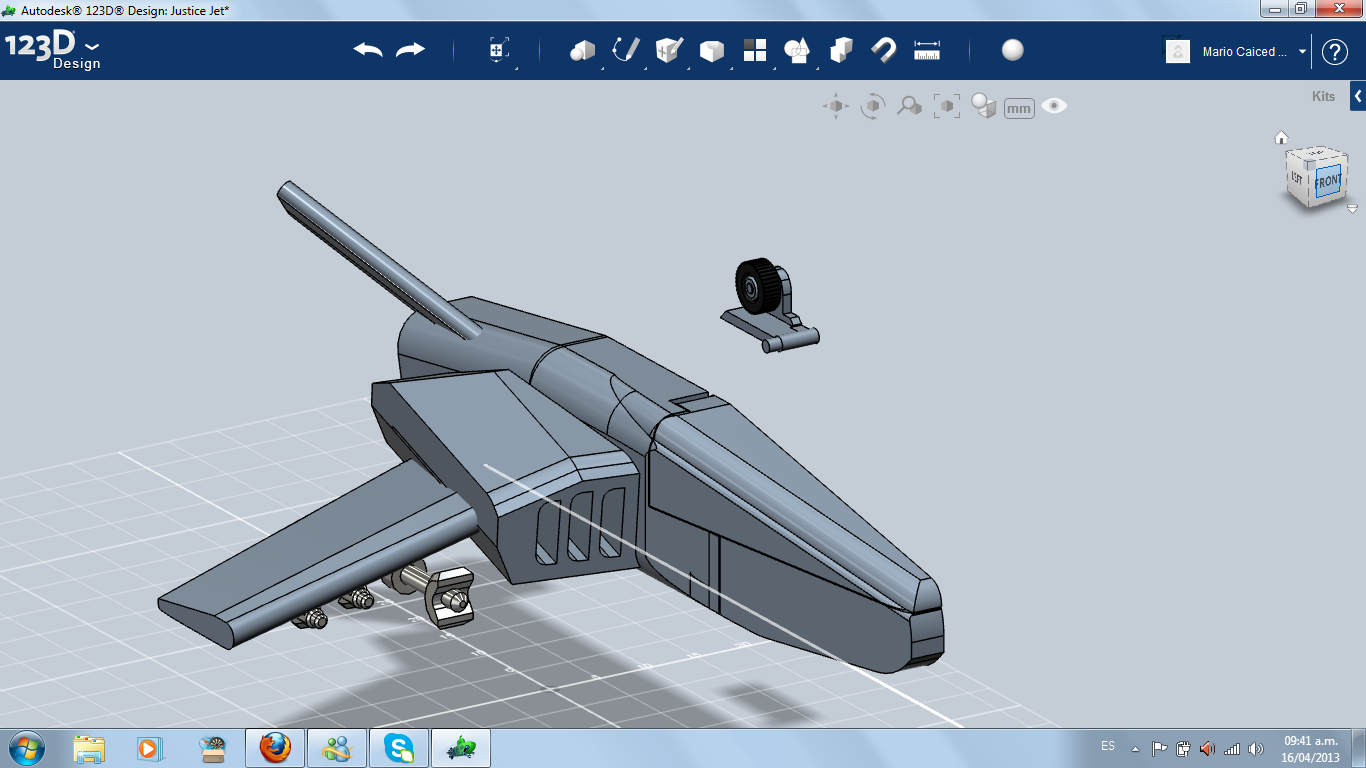Image resolution: width=1366 pixels, height=768 pixels.
Task: Select the Zoom magnifier tool
Action: [x=909, y=106]
